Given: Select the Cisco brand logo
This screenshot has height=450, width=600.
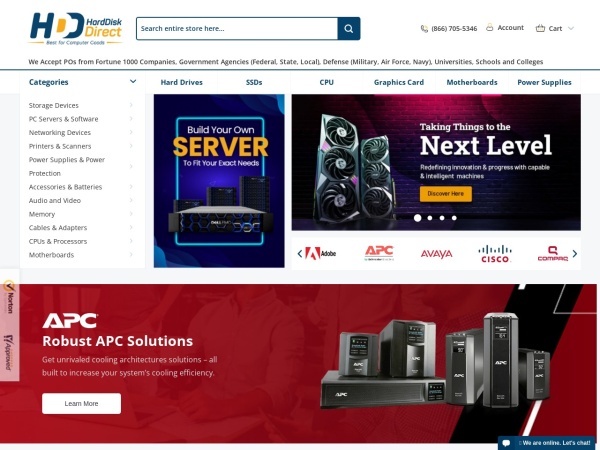Looking at the screenshot, I should tap(494, 254).
